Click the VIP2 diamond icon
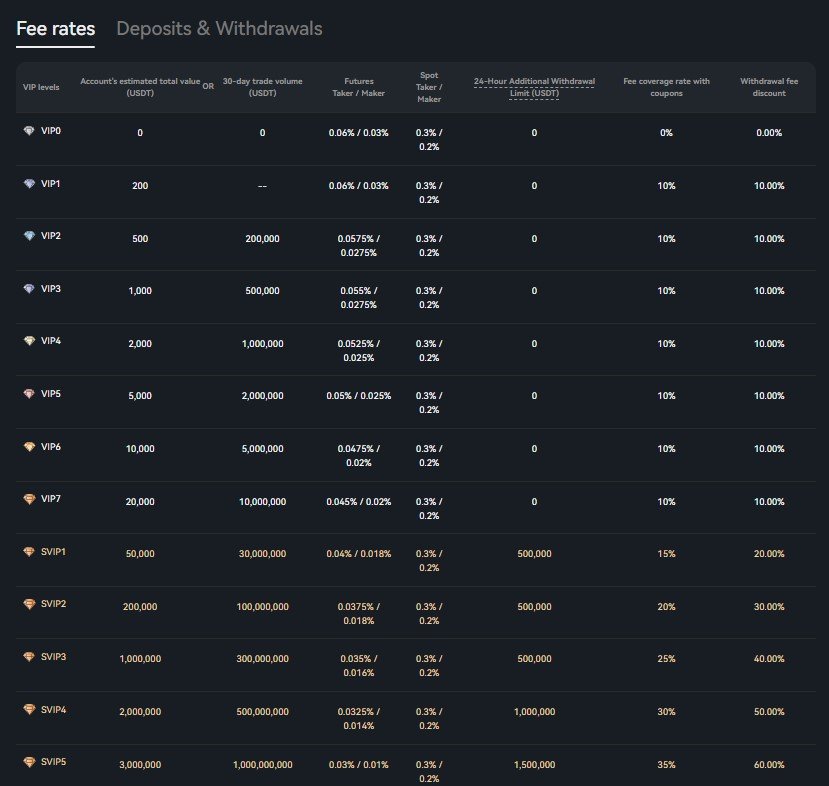 [x=28, y=236]
